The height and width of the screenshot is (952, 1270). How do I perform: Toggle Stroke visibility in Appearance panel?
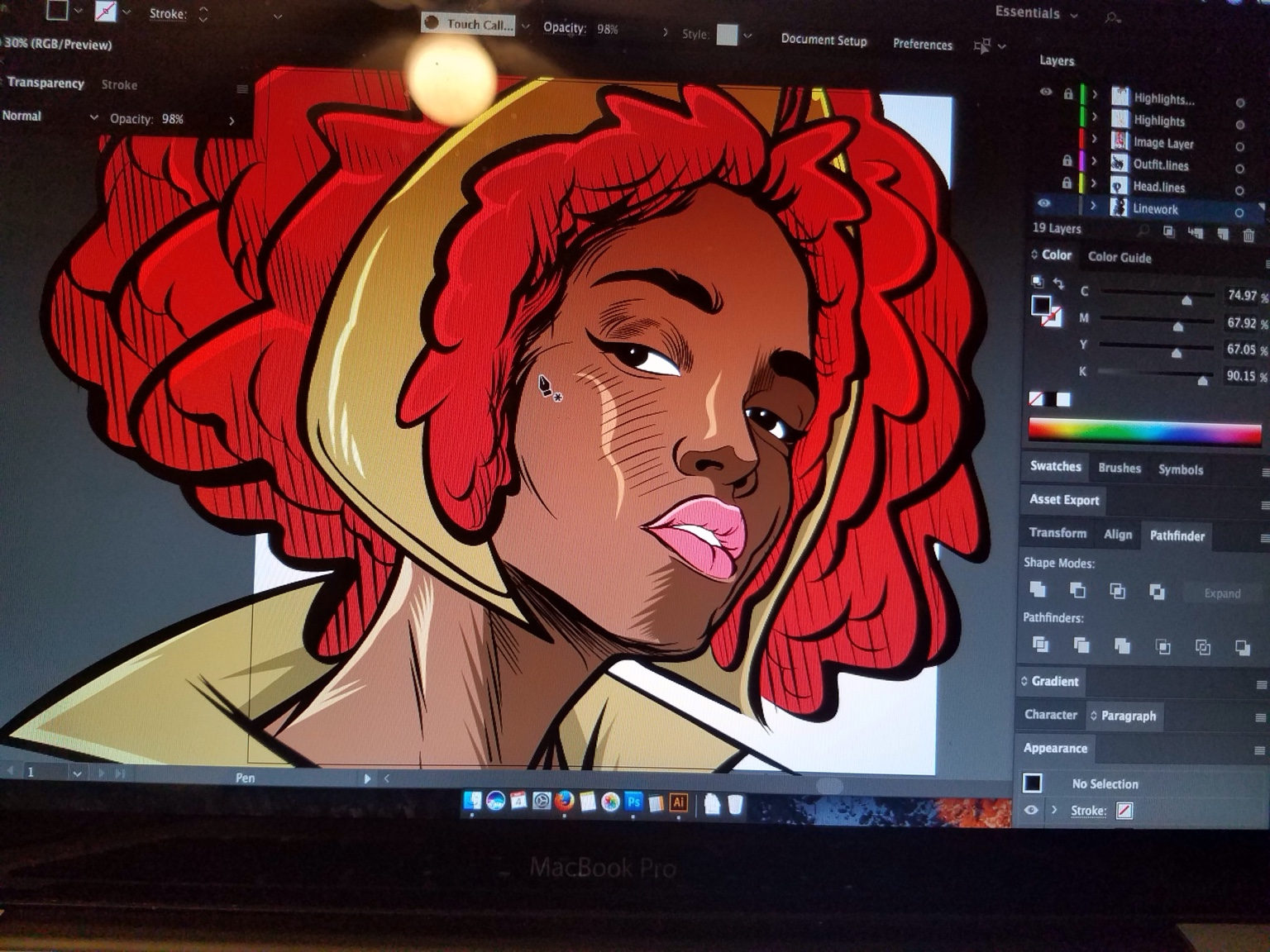coord(1031,810)
